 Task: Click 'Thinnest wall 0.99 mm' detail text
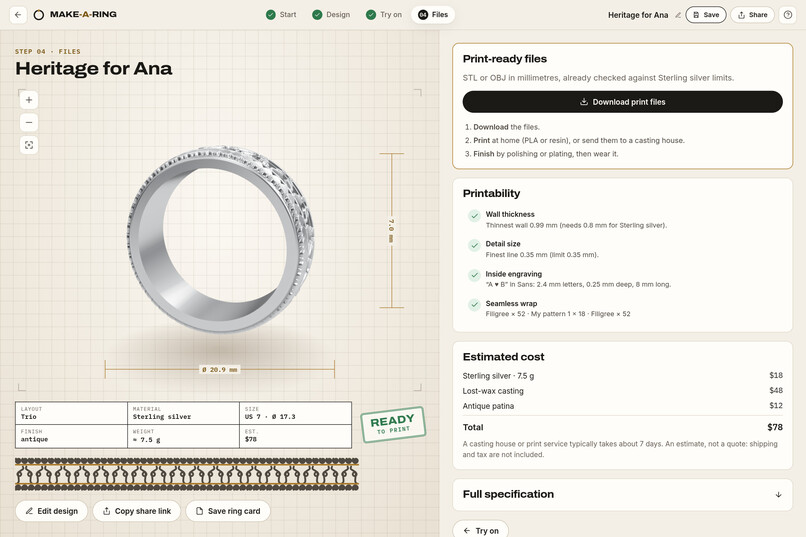click(576, 225)
